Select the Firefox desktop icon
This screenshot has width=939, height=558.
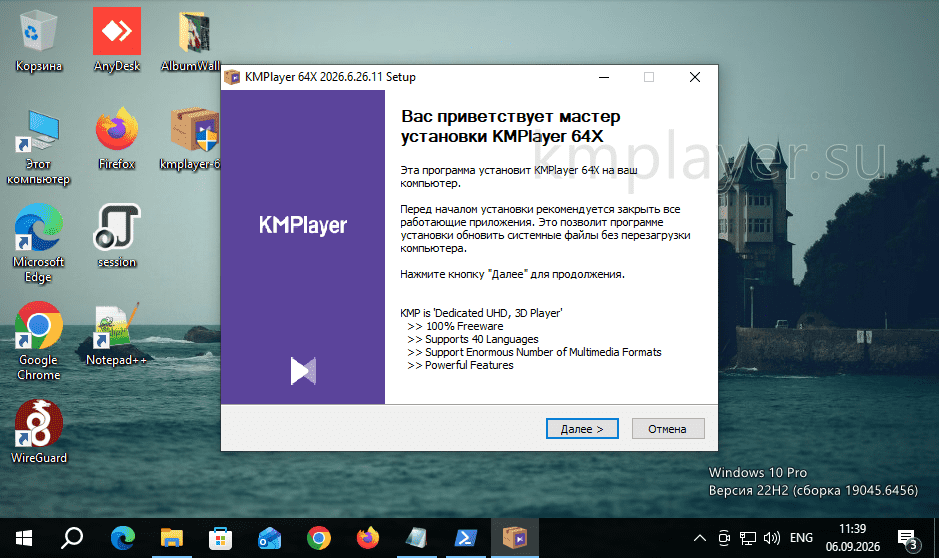pos(117,139)
